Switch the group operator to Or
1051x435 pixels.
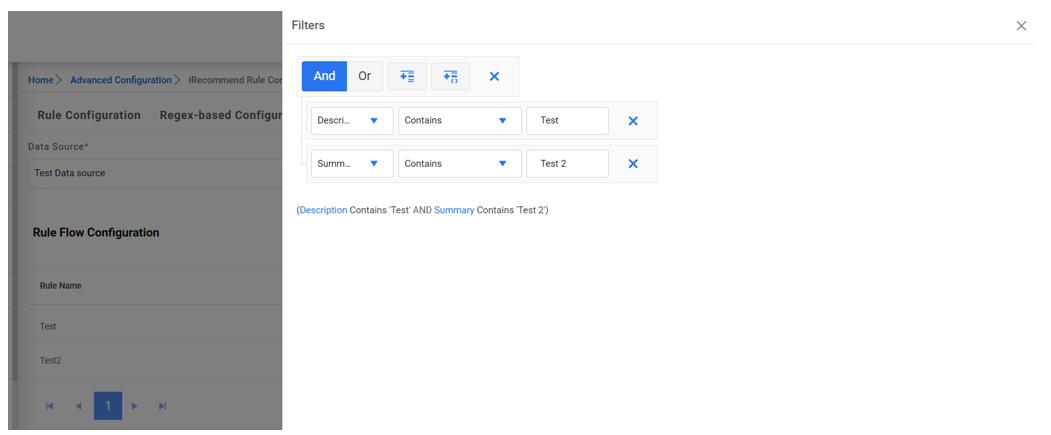(365, 76)
